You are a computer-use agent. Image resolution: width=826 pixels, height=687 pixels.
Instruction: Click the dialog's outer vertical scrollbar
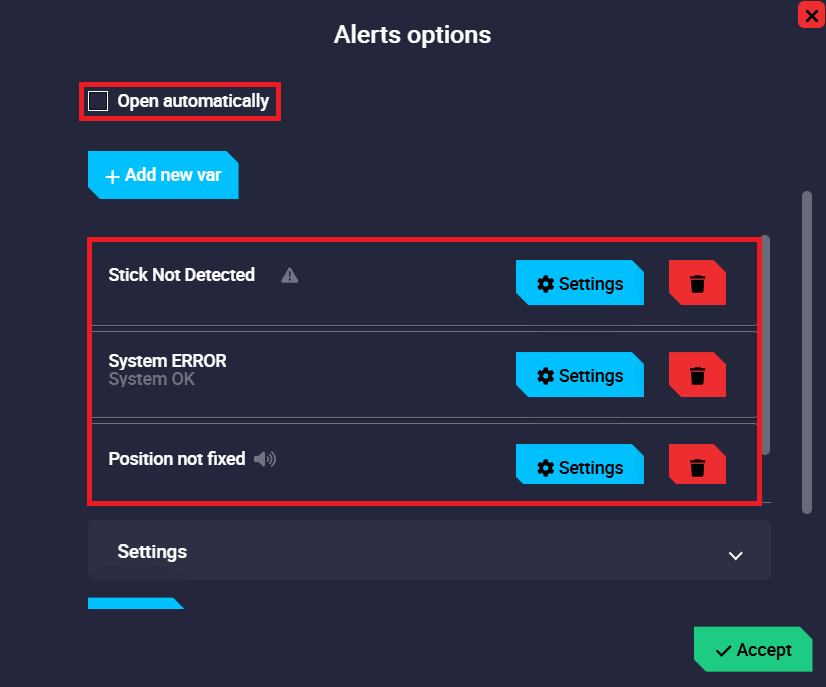[x=807, y=352]
